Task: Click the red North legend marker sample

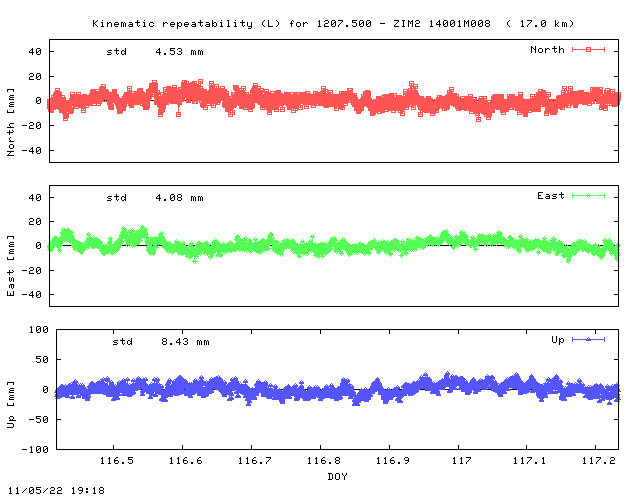Action: pyautogui.click(x=588, y=50)
